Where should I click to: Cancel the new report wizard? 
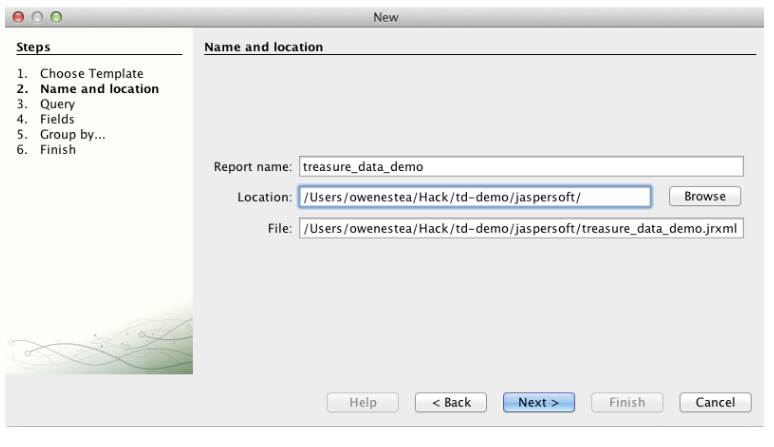point(715,402)
